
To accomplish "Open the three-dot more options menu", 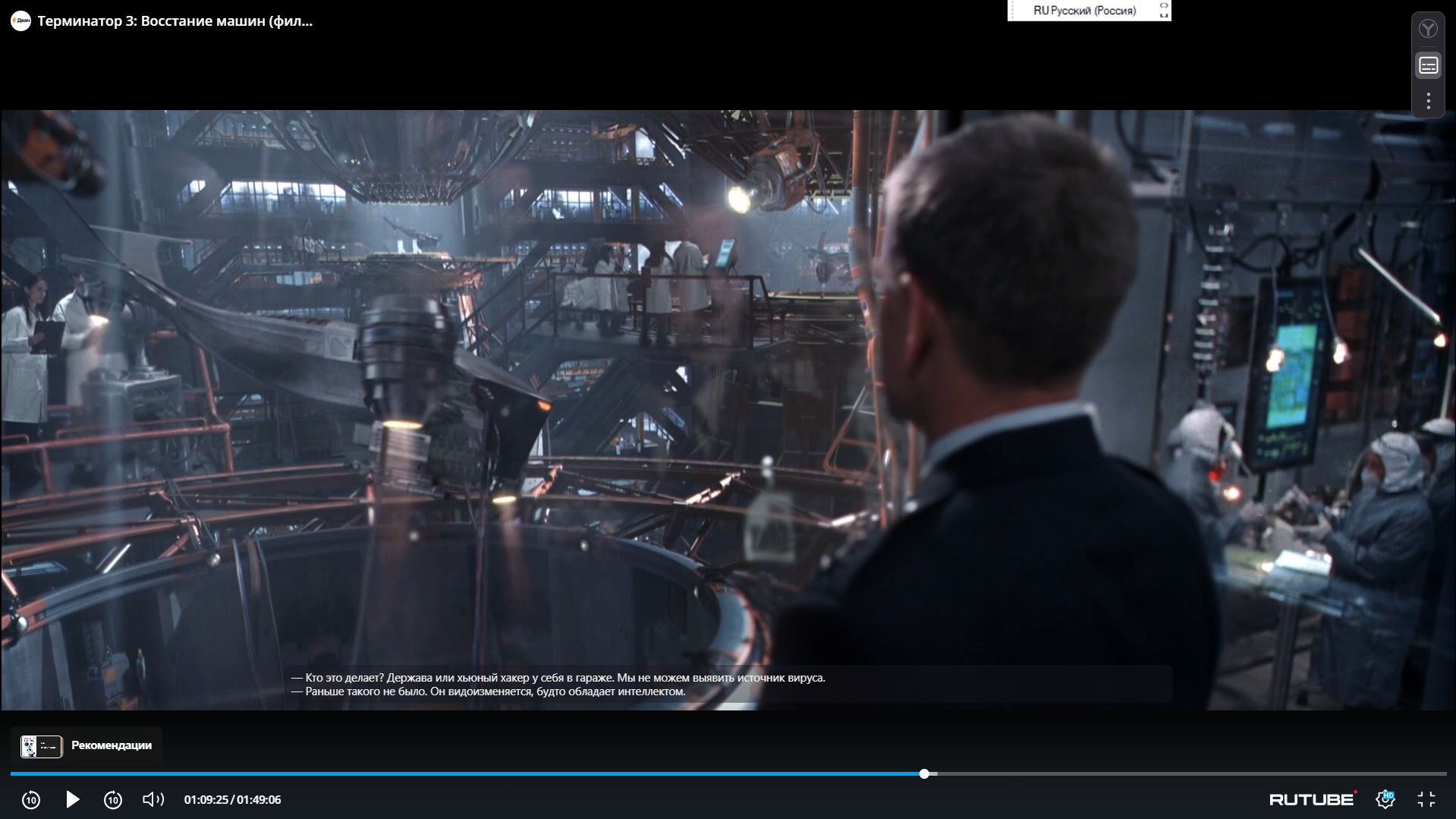I will pyautogui.click(x=1429, y=101).
